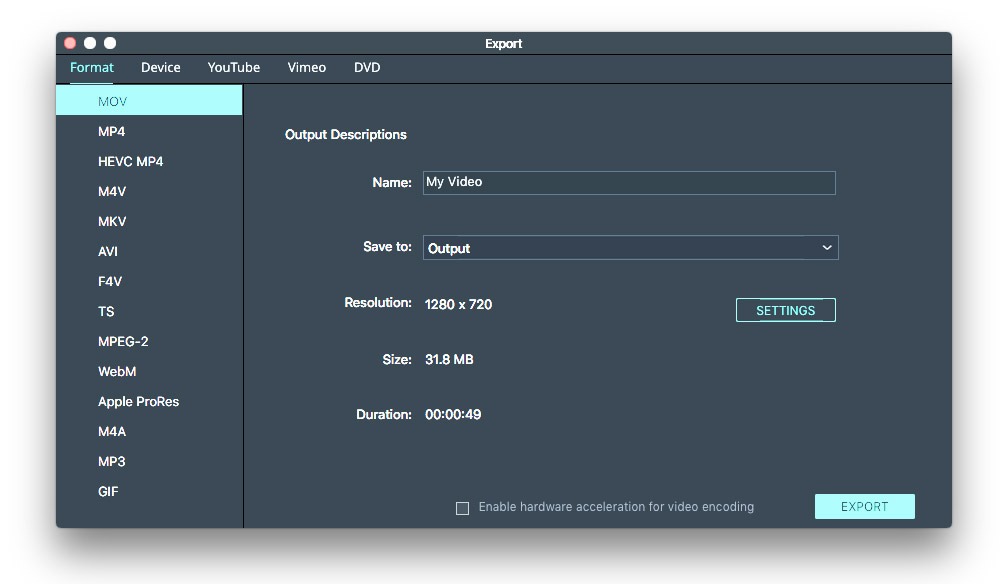The height and width of the screenshot is (584, 1008).
Task: Click the EXPORT button
Action: tap(865, 506)
